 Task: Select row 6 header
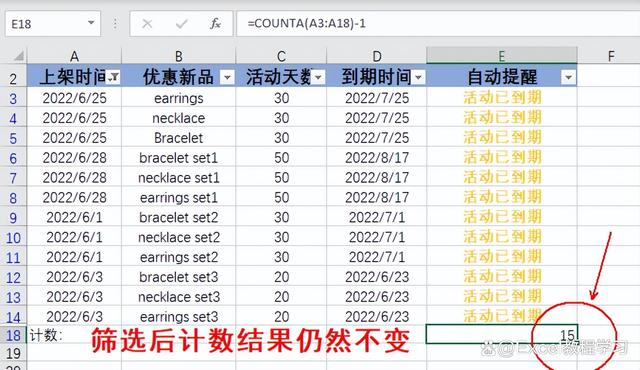click(x=13, y=158)
